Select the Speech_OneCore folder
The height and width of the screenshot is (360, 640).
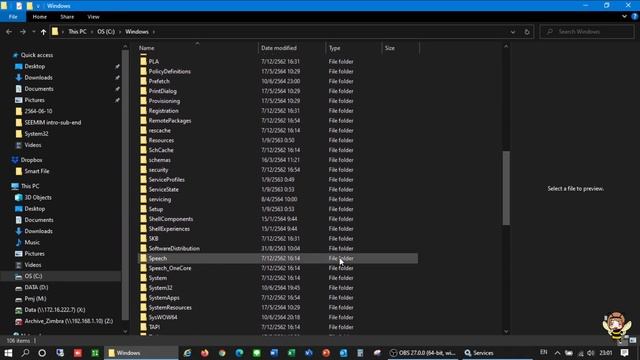[x=170, y=268]
